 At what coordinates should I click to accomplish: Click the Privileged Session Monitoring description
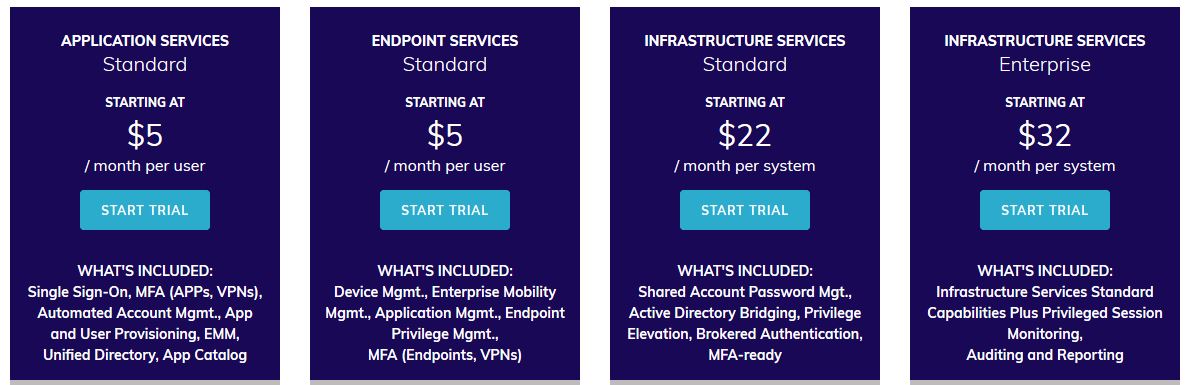[1045, 323]
